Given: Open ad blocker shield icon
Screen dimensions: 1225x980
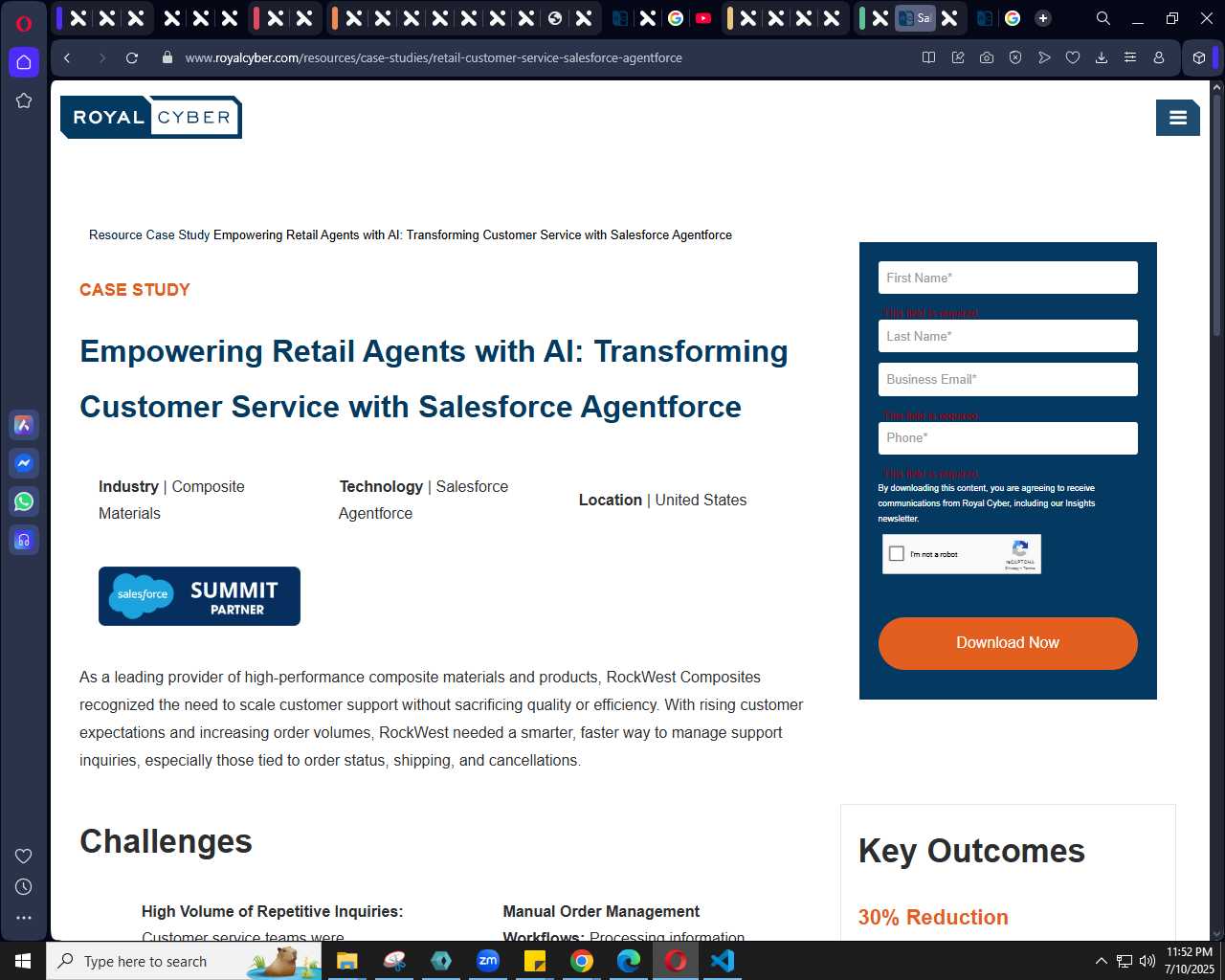Looking at the screenshot, I should pyautogui.click(x=1015, y=57).
